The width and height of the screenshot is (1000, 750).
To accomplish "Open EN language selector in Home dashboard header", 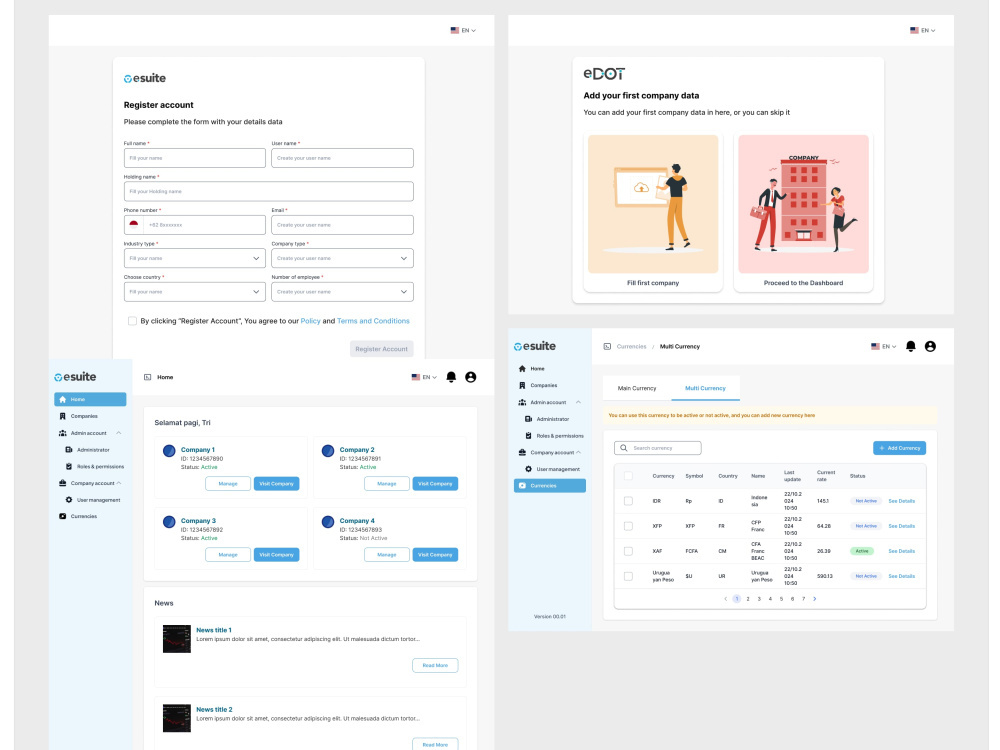I will 424,377.
